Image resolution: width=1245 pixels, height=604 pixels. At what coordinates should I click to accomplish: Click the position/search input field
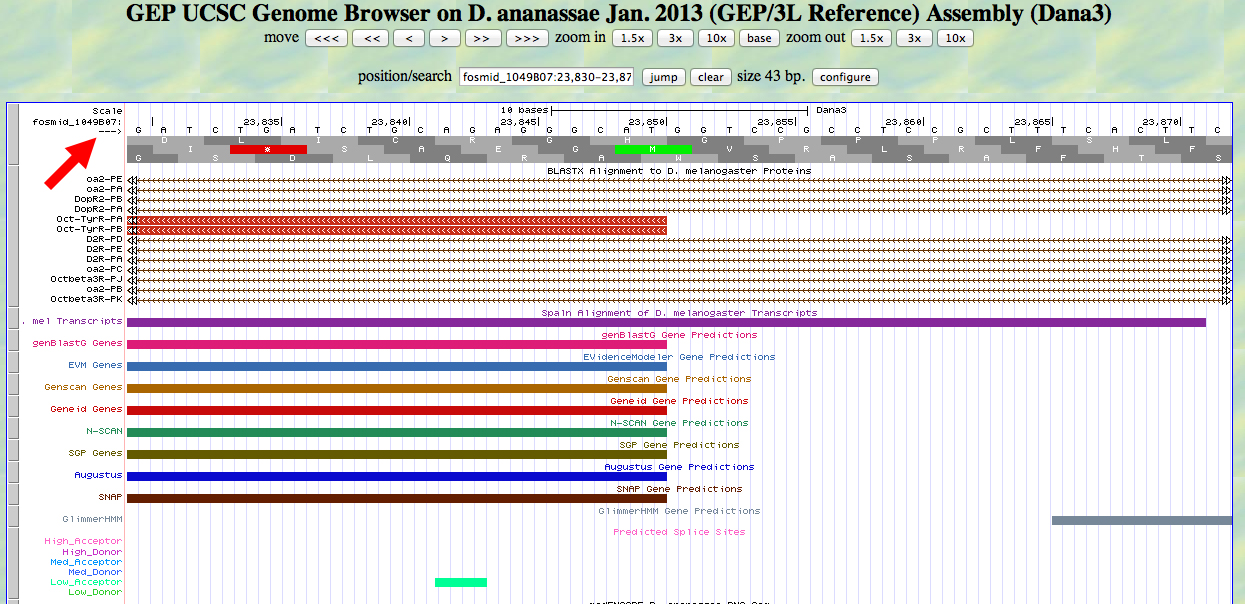click(x=546, y=77)
